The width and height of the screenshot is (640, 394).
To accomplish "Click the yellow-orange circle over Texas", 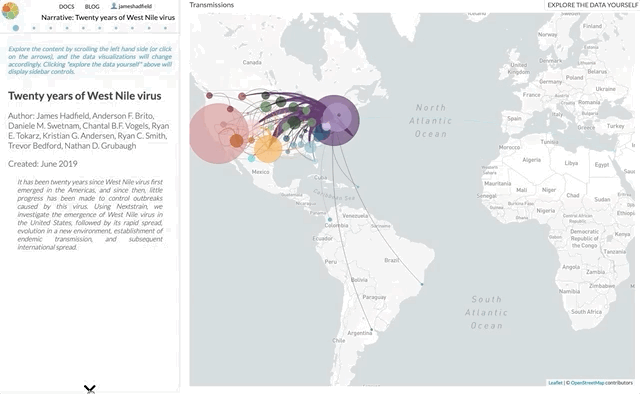I will click(268, 149).
